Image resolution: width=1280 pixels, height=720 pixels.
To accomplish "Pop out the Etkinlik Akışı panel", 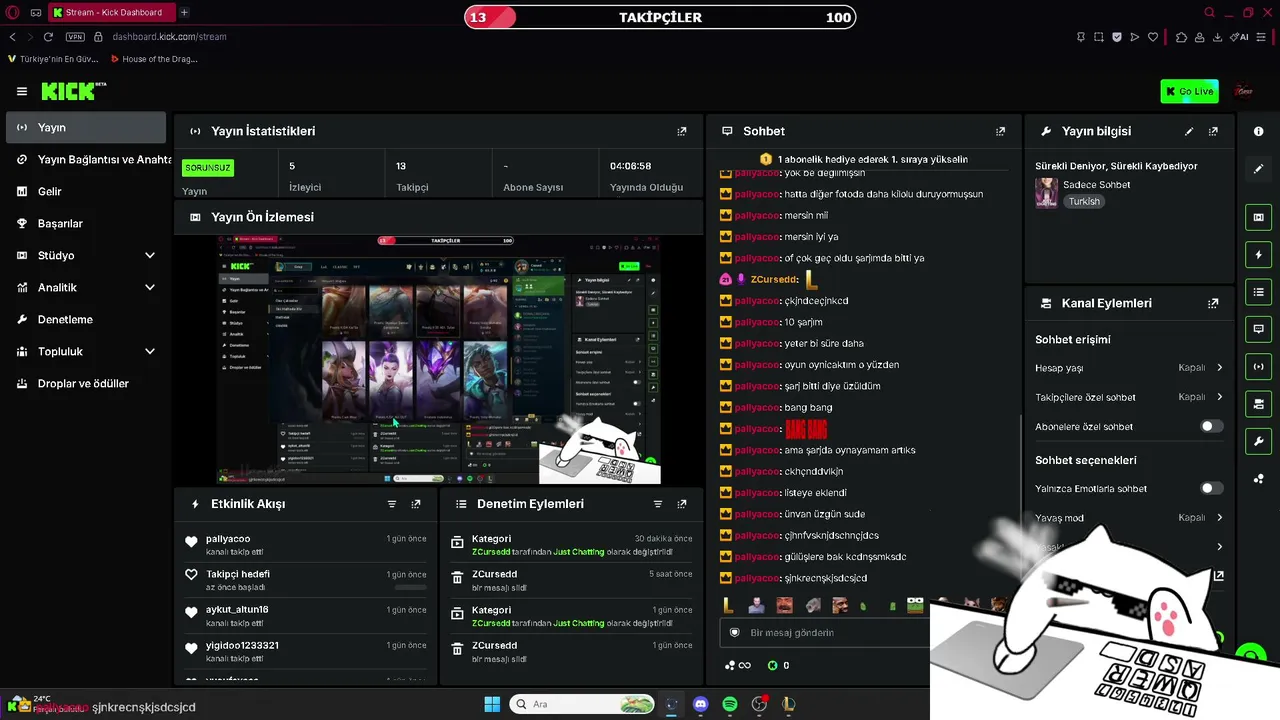I will (x=416, y=504).
